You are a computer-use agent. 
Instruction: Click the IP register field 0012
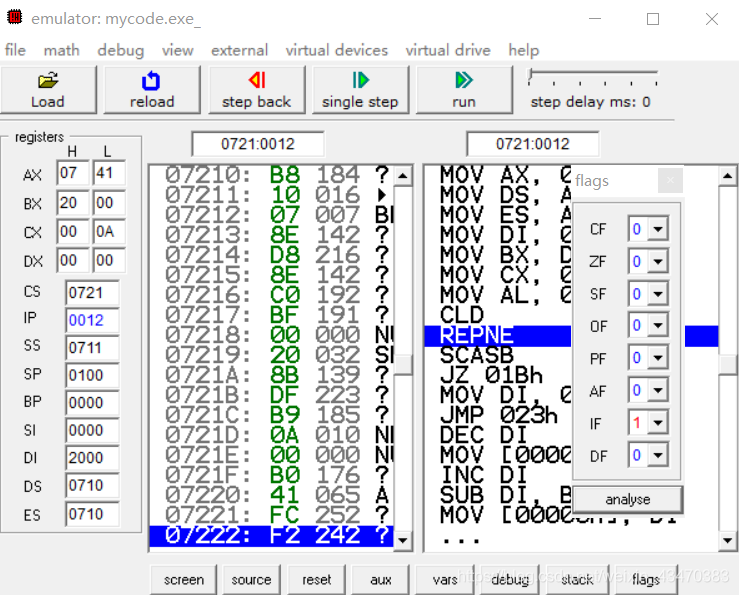pos(92,321)
